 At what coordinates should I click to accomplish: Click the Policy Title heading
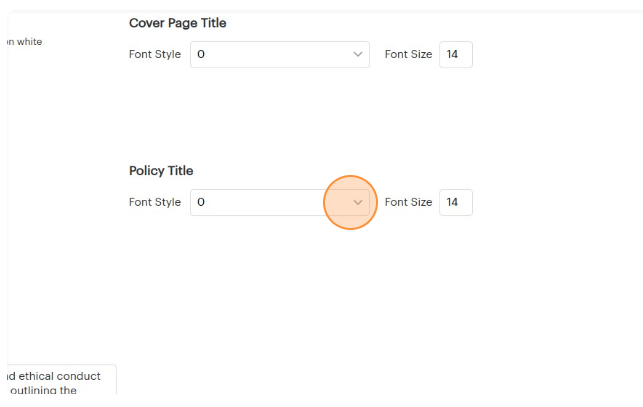[x=161, y=171]
